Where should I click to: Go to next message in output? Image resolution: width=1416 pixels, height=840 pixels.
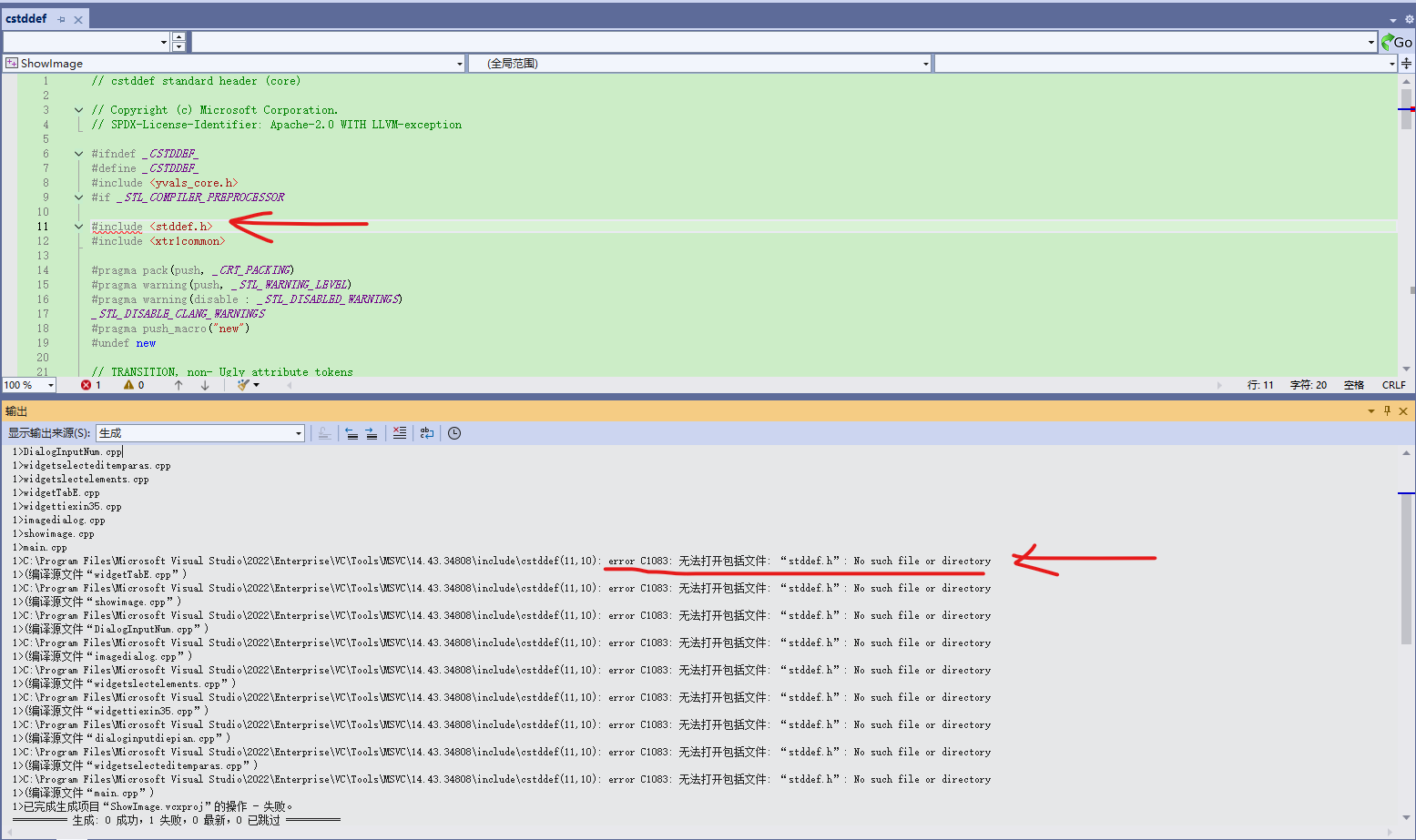(x=372, y=433)
